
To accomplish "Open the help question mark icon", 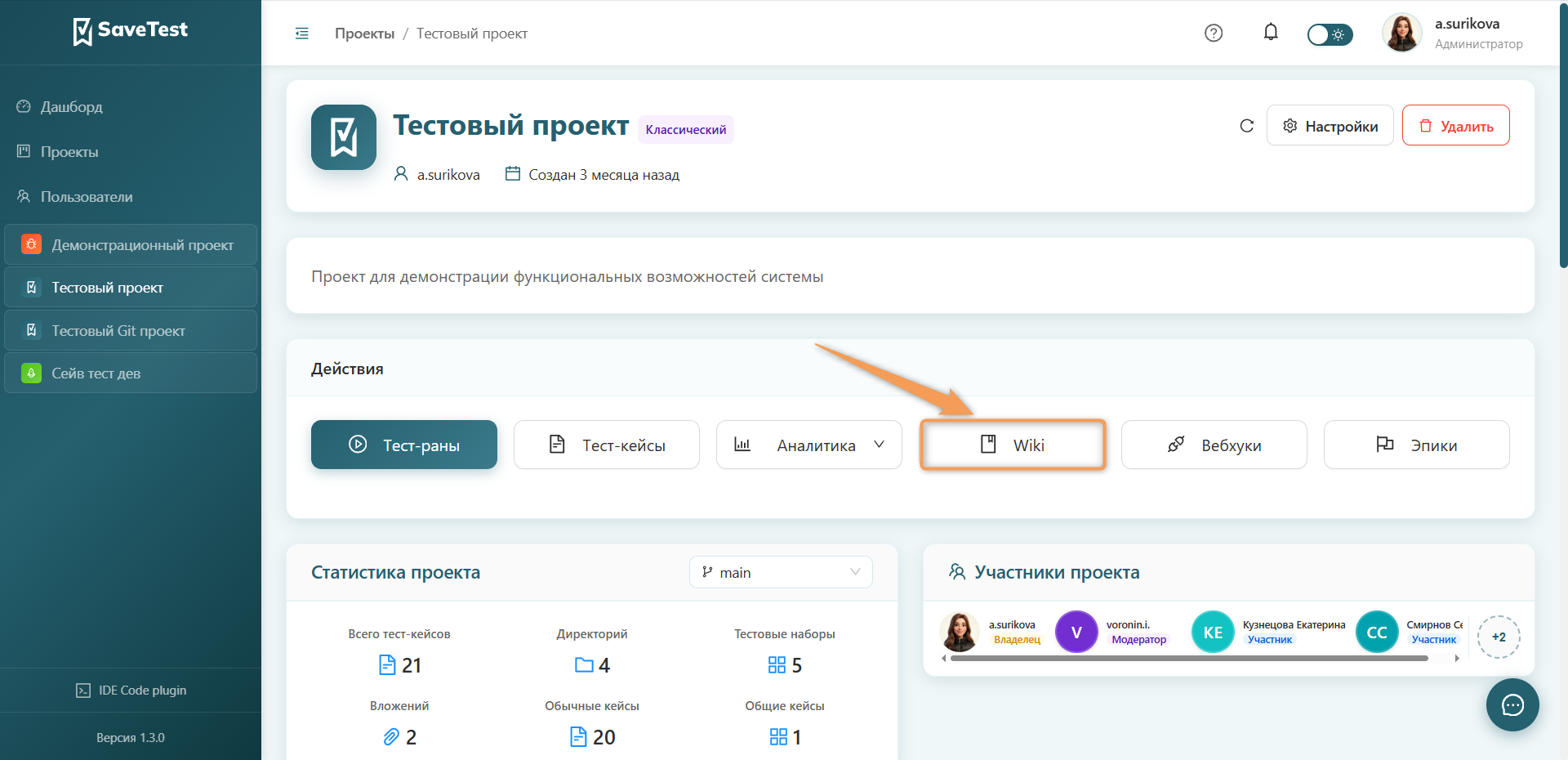I will coord(1214,33).
